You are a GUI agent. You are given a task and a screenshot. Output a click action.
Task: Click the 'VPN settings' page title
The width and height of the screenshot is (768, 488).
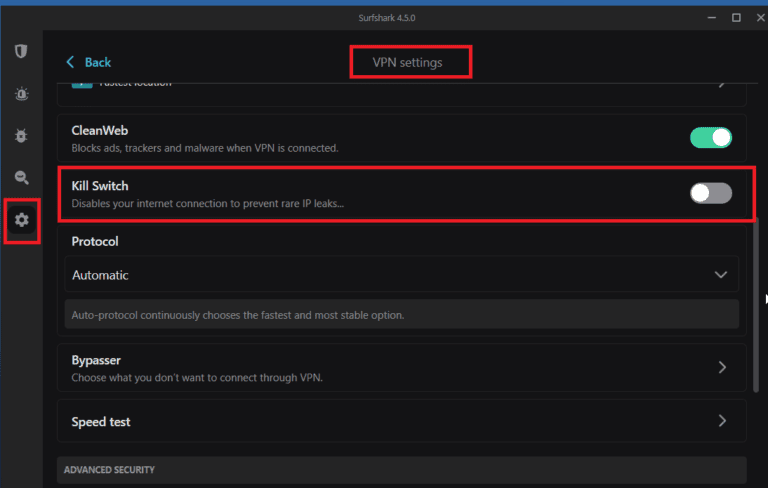pos(407,62)
